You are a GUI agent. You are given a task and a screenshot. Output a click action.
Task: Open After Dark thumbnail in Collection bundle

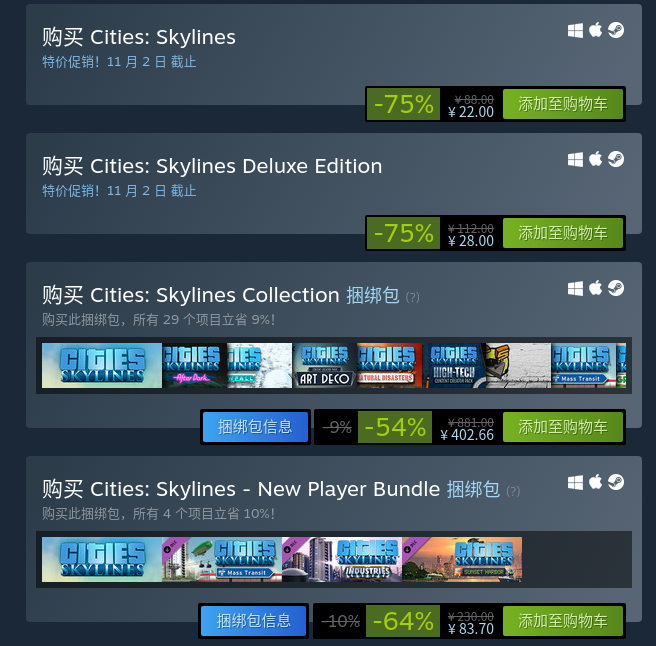click(194, 366)
